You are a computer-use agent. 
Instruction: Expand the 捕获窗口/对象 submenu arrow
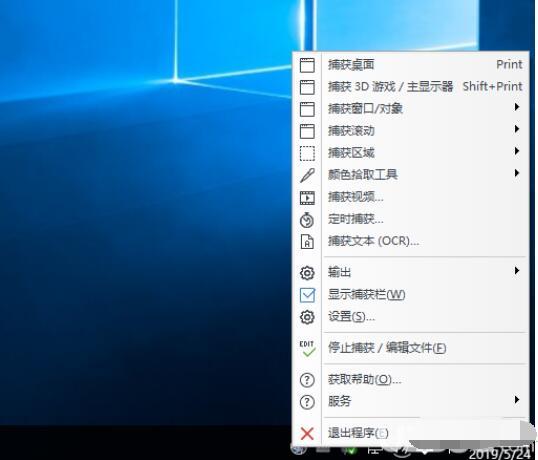[517, 107]
